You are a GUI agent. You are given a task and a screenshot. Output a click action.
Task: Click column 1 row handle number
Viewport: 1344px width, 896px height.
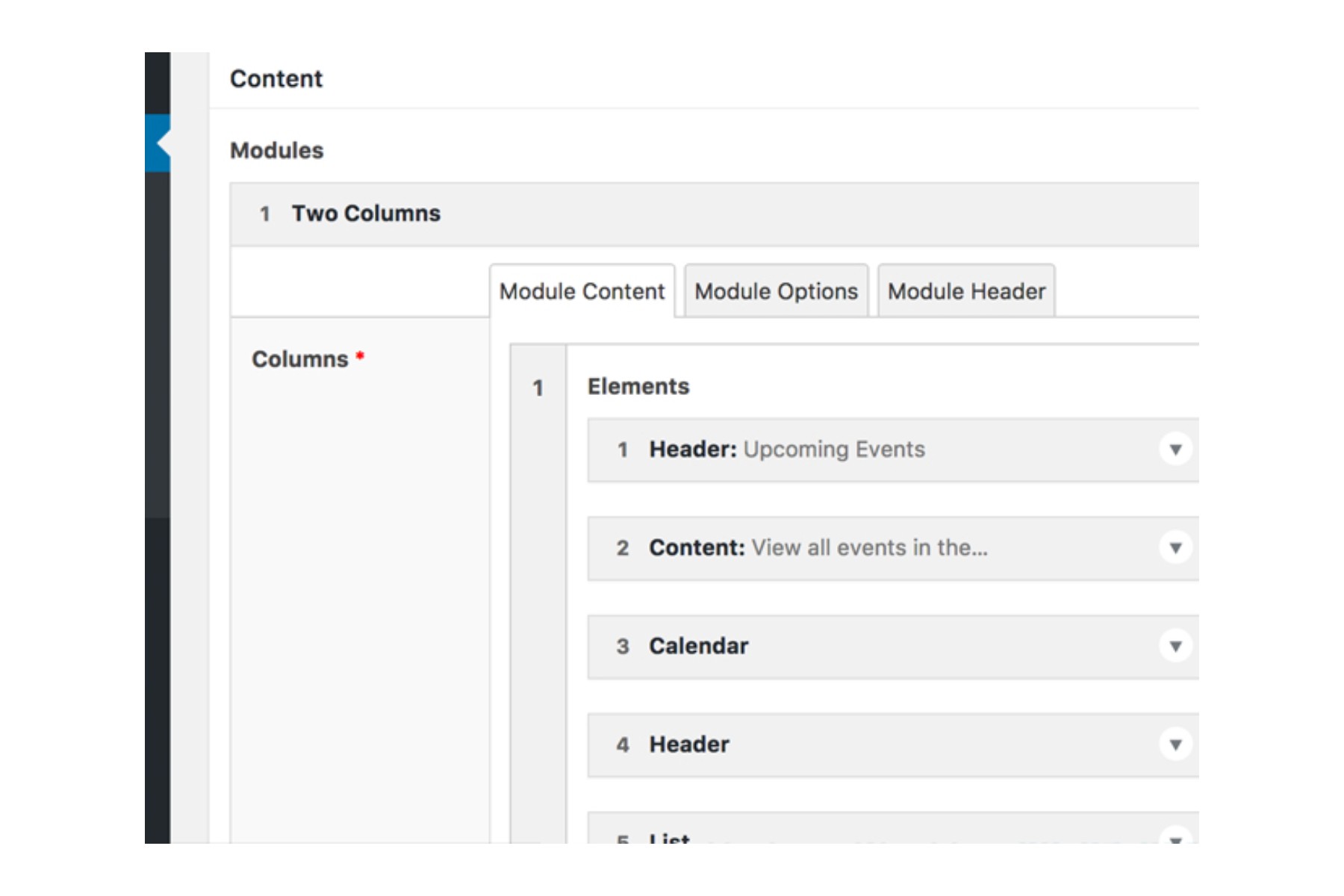click(x=538, y=388)
